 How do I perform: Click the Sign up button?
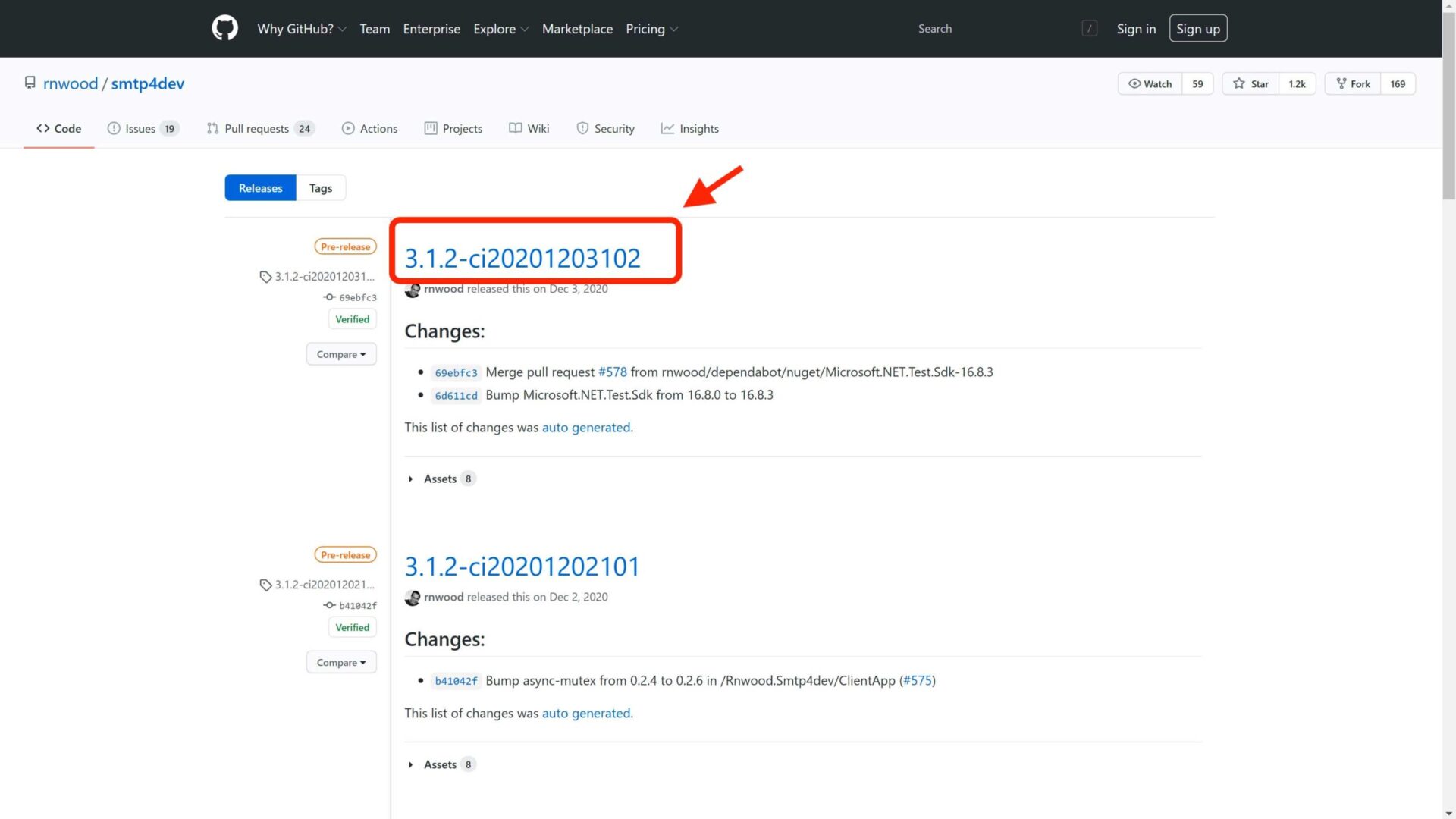1198,29
